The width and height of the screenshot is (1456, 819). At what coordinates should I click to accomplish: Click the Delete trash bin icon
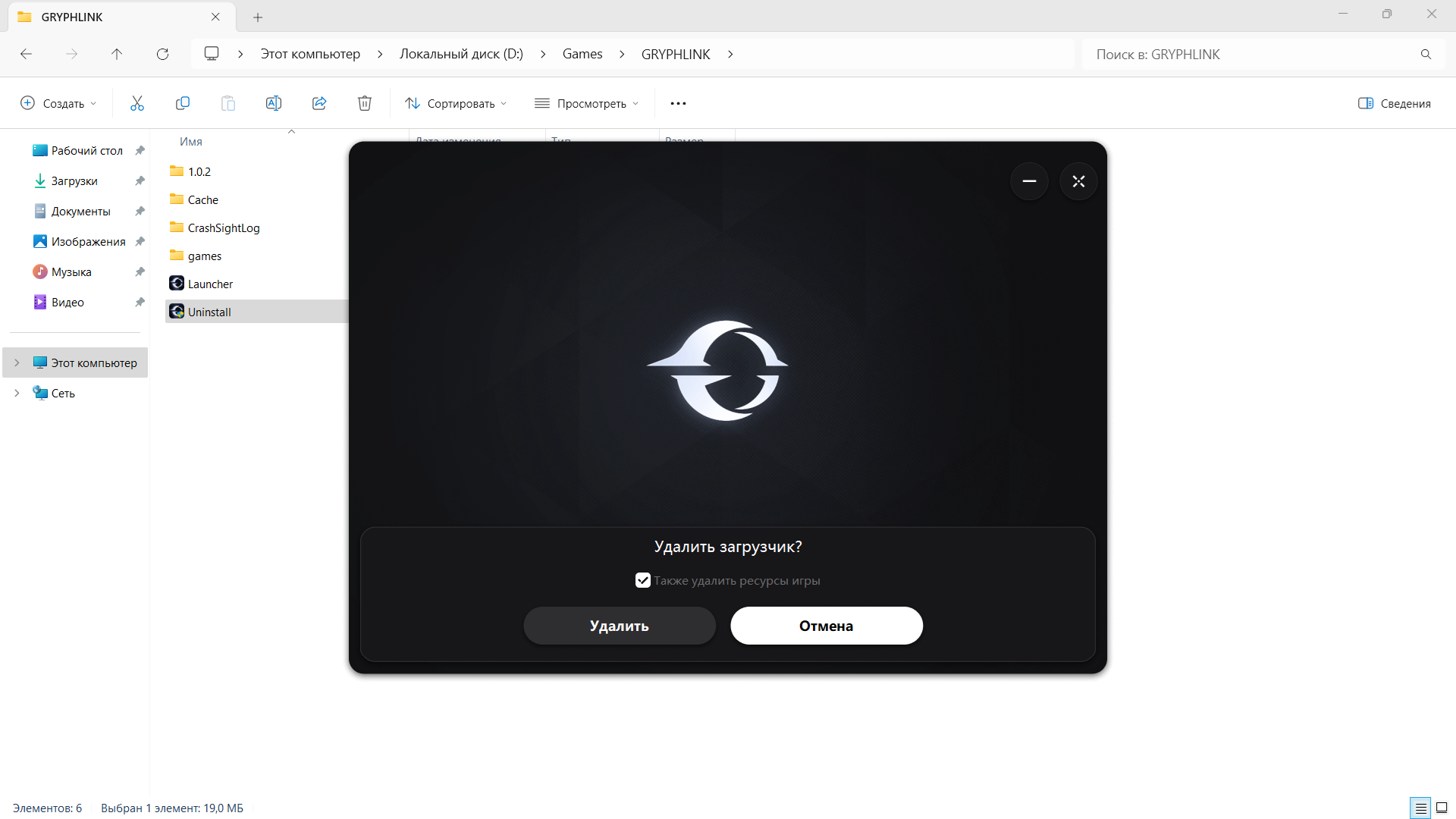(365, 103)
